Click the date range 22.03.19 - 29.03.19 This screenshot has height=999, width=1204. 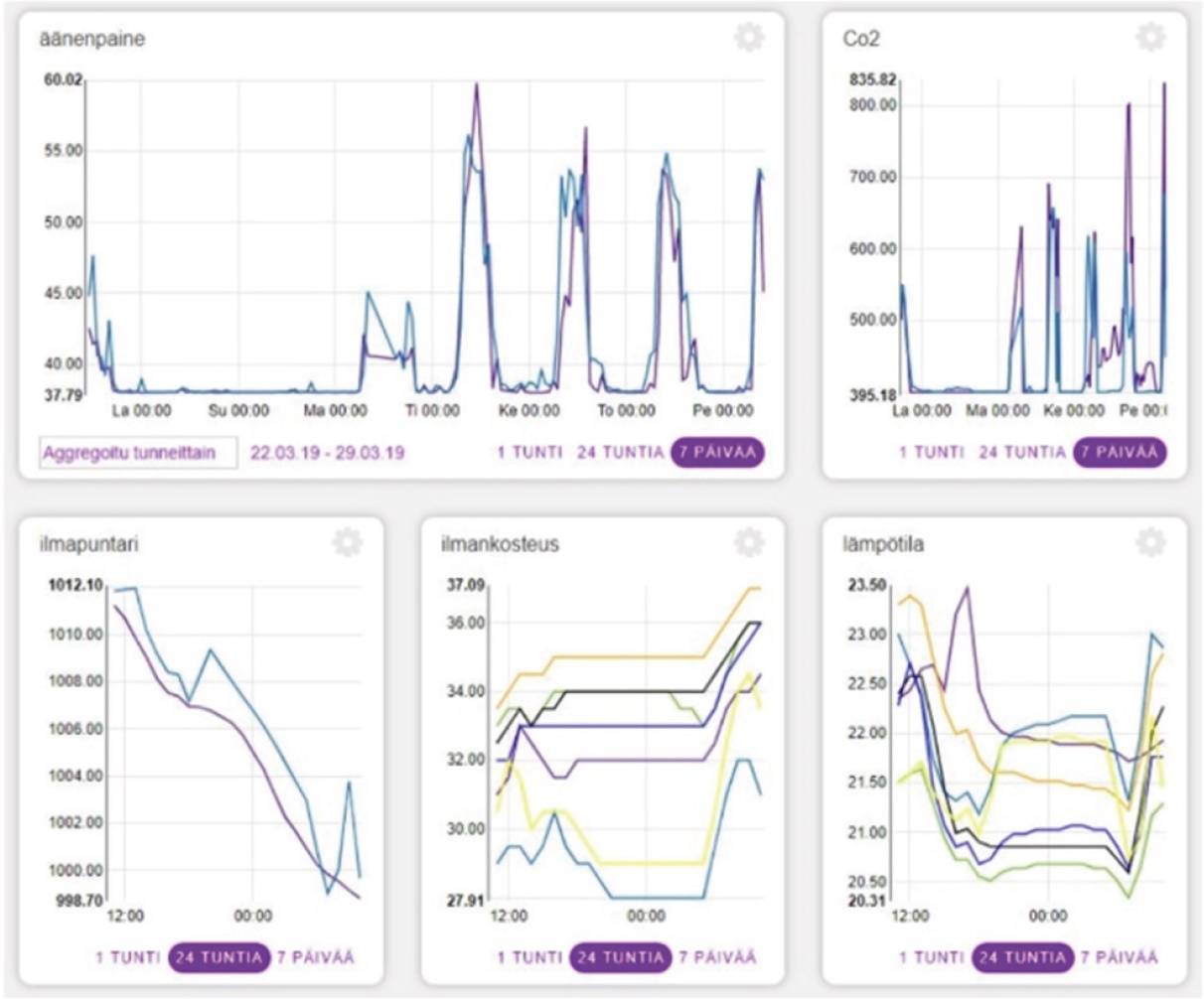(327, 453)
